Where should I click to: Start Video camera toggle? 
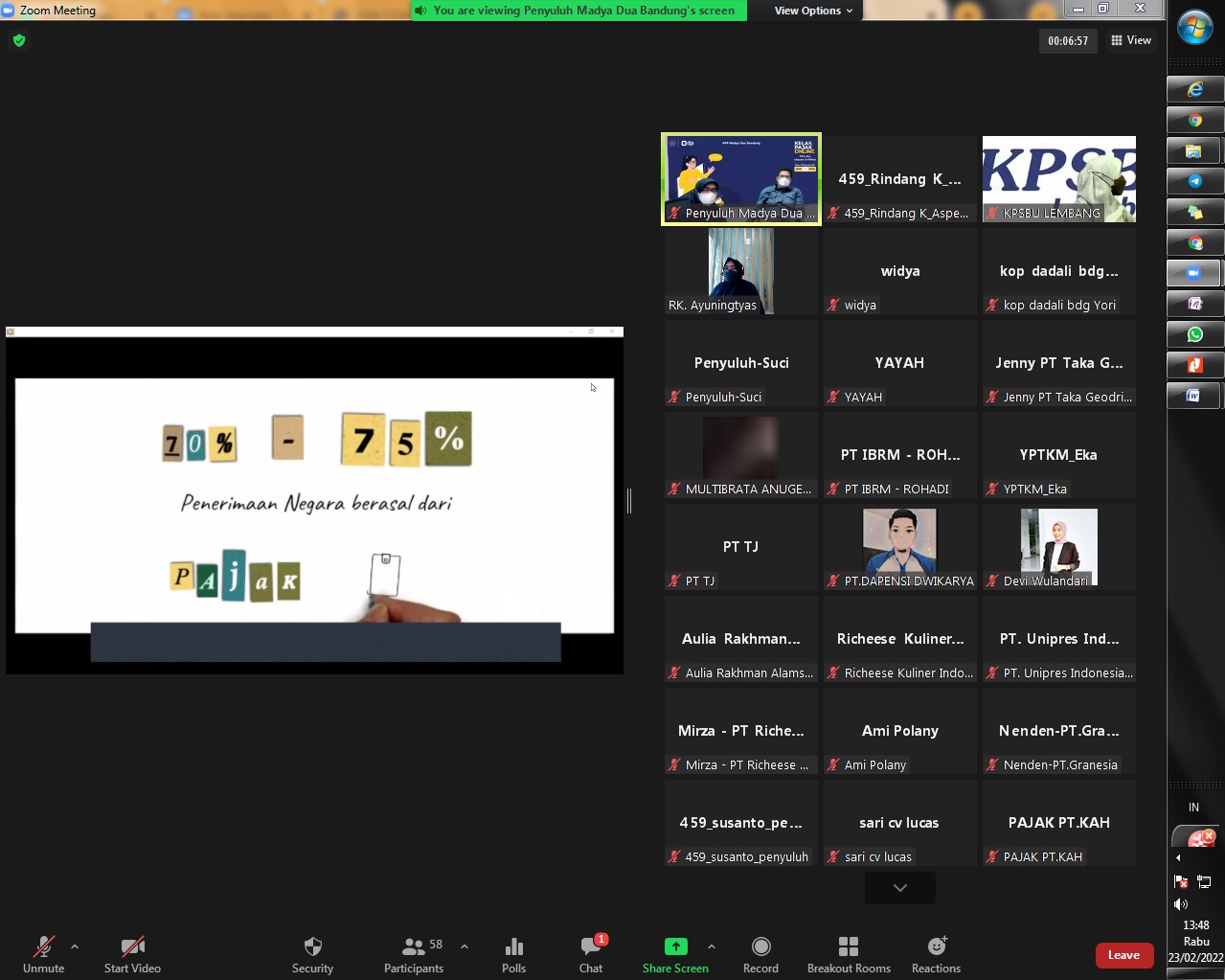tap(132, 947)
